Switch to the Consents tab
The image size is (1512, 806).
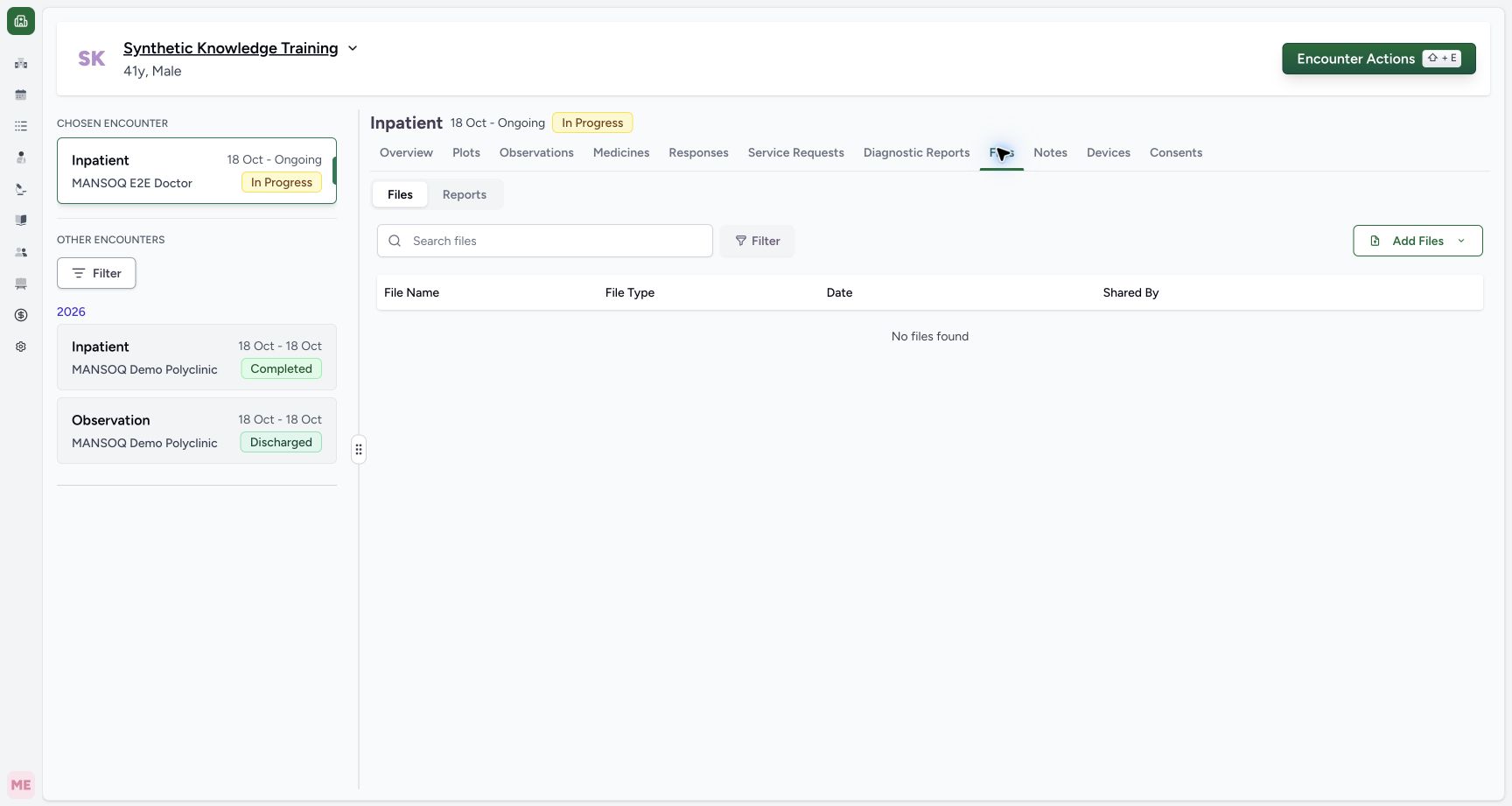[1176, 152]
